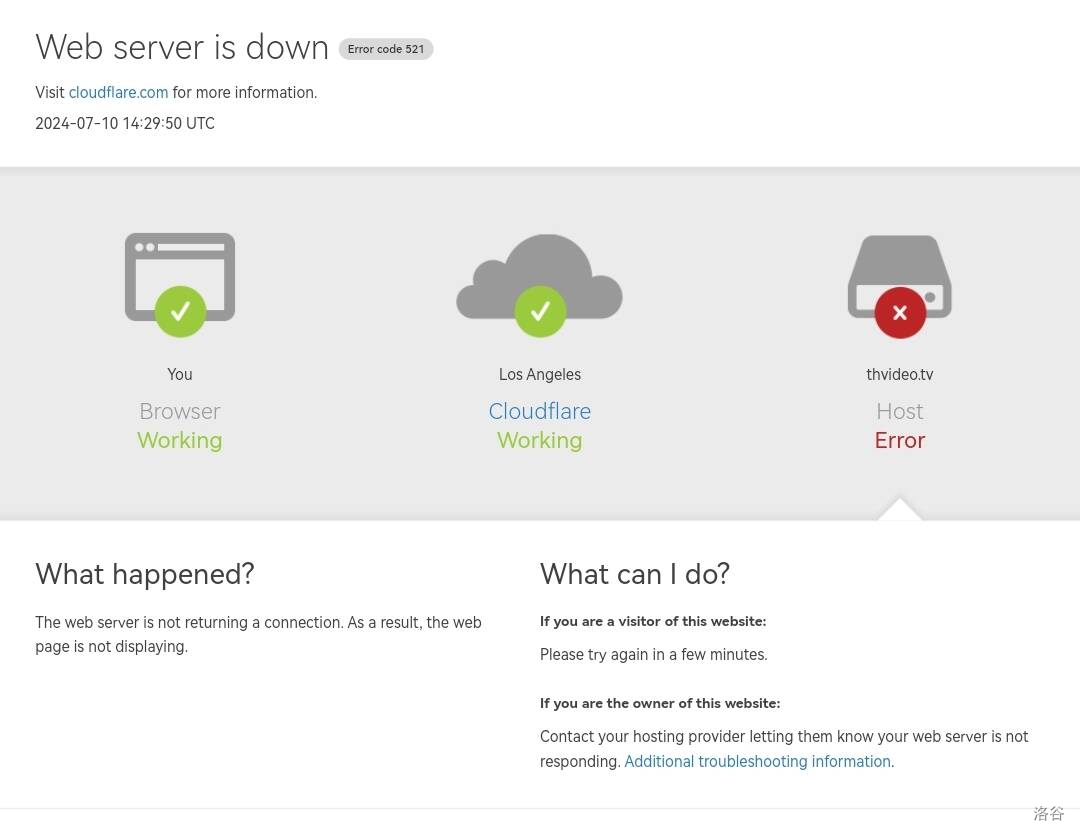
Task: Click the 洛谷 watermark in the corner
Action: (1049, 814)
